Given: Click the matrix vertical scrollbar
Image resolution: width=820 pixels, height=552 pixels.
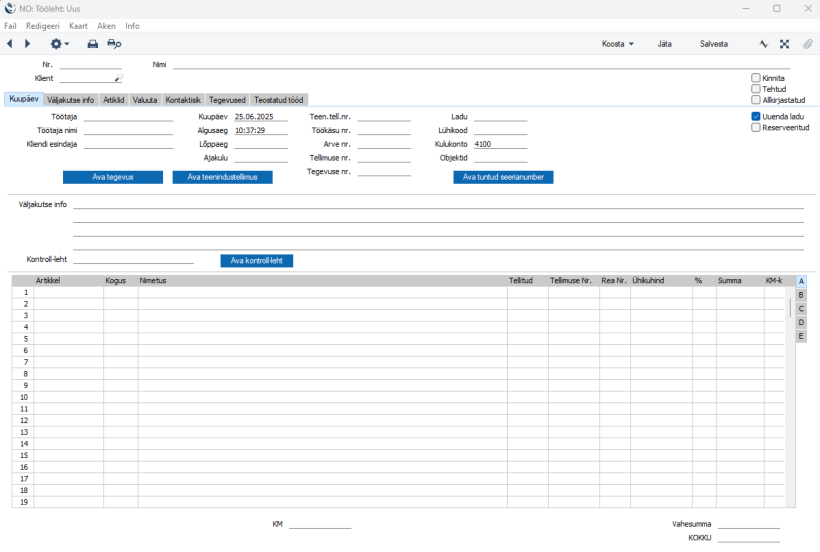Looking at the screenshot, I should [x=790, y=307].
